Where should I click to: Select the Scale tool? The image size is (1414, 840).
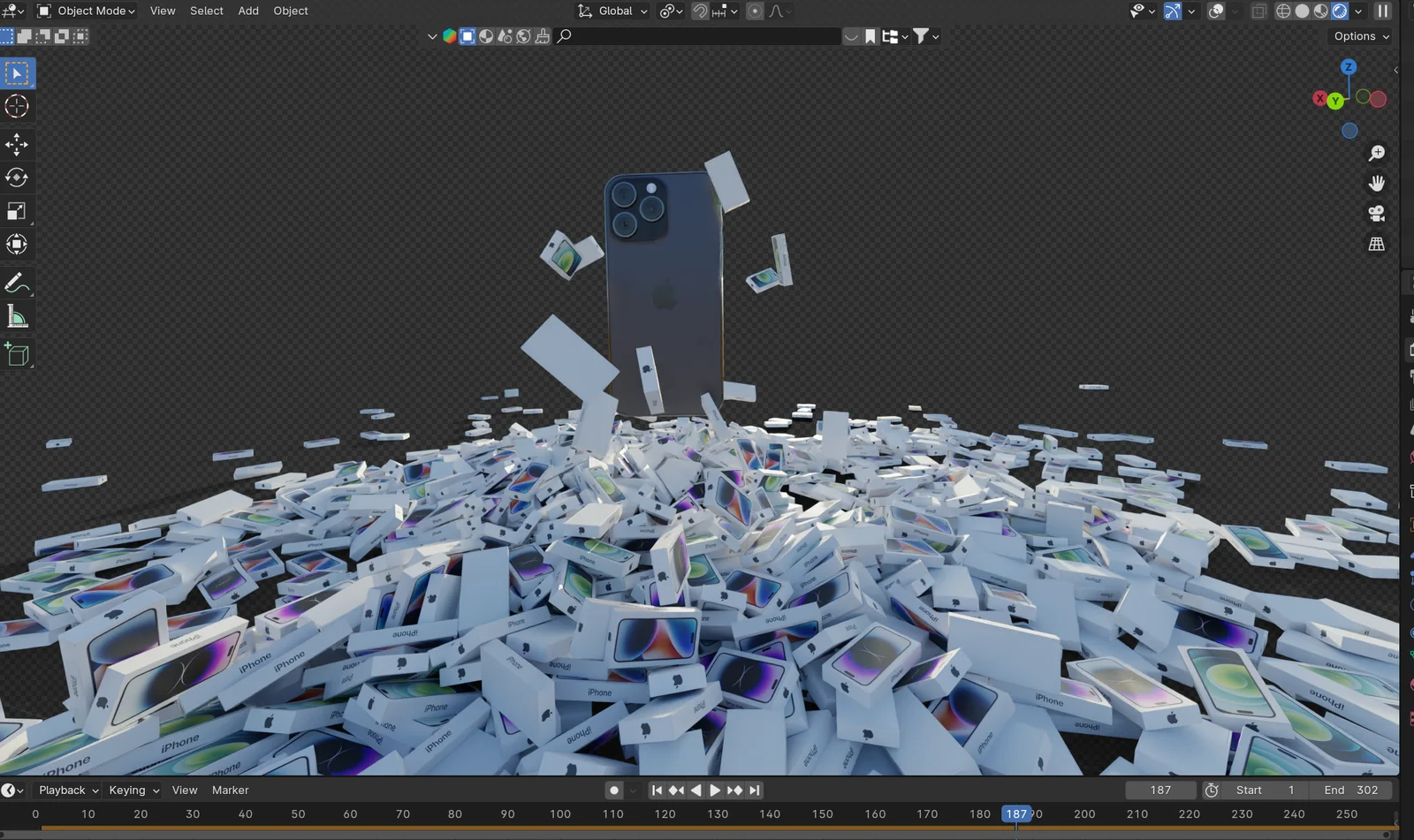point(17,211)
